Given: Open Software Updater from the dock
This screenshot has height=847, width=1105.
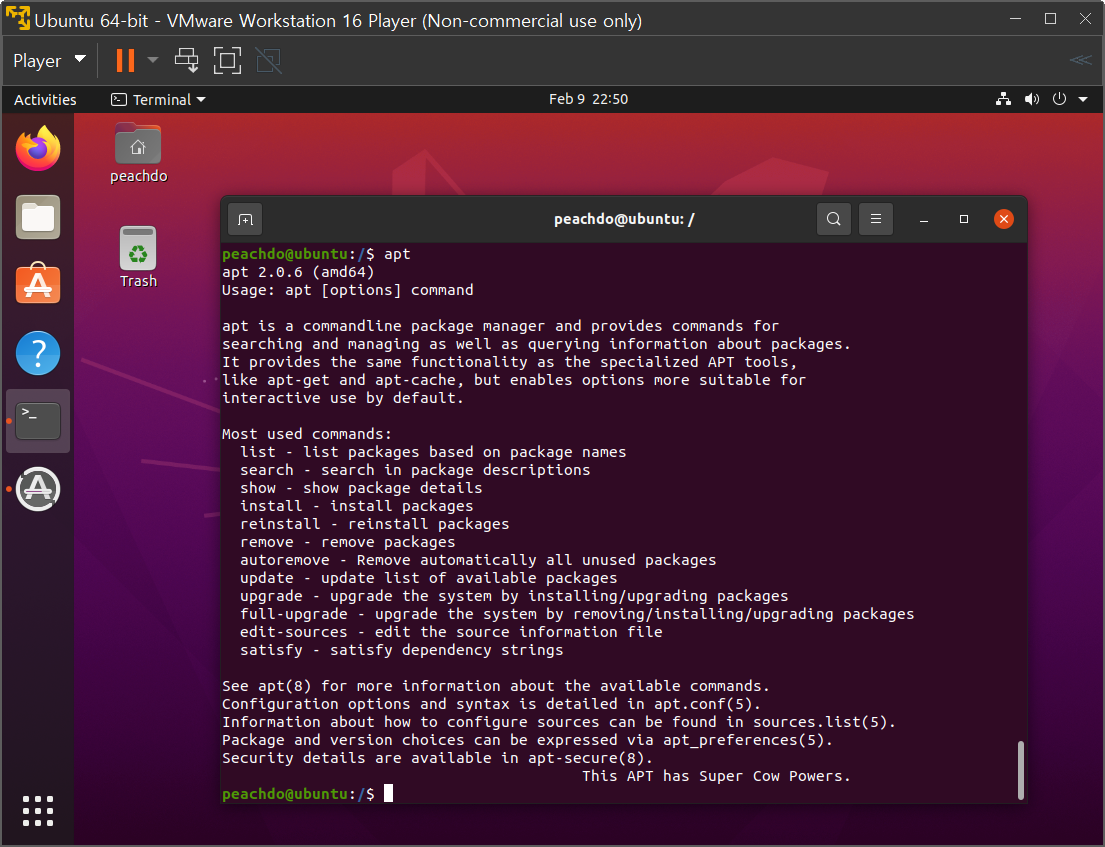Looking at the screenshot, I should (x=38, y=488).
